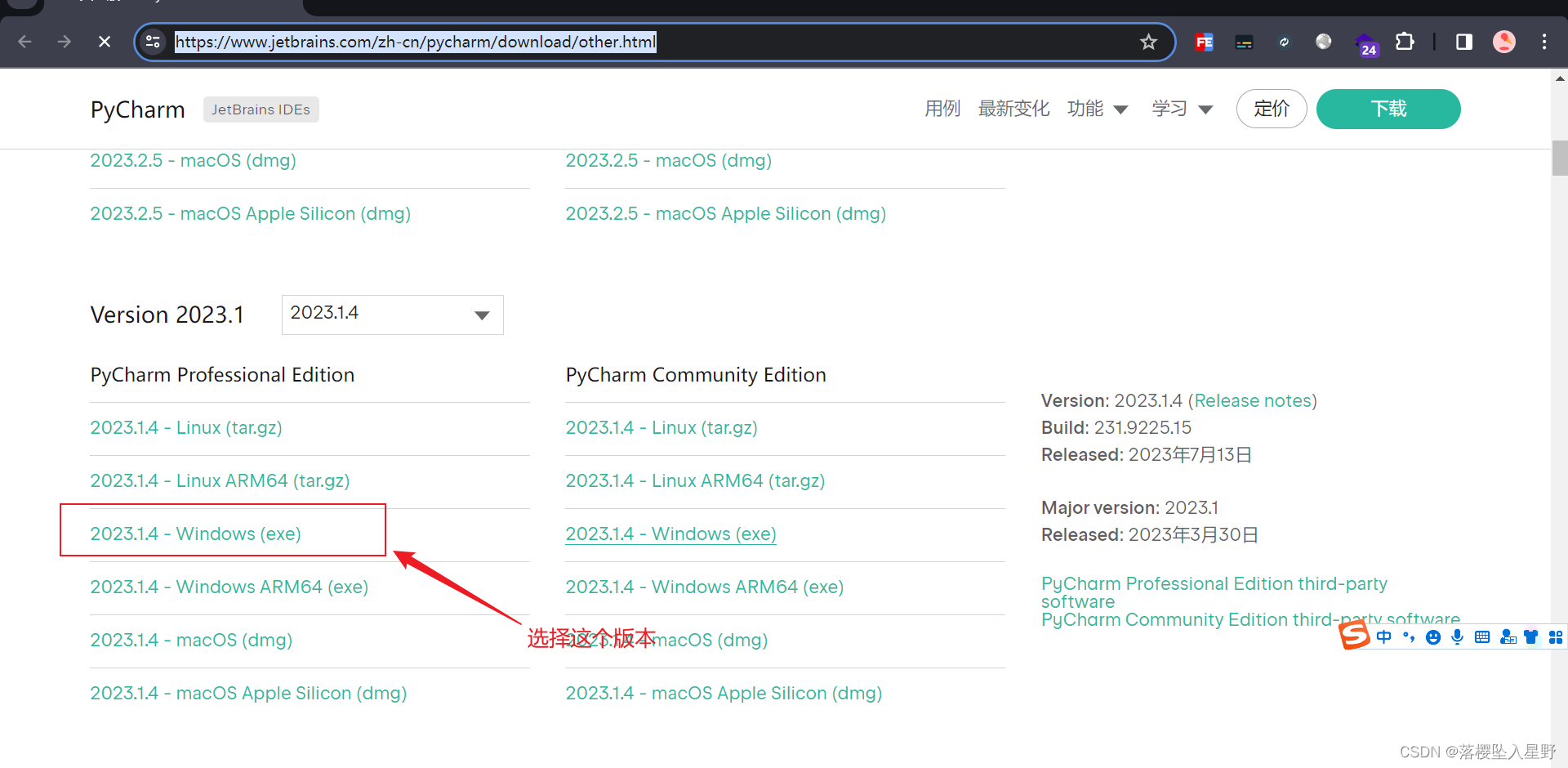1568x768 pixels.
Task: Download Professional 2023.1.4 Windows (exe)
Action: pos(195,534)
